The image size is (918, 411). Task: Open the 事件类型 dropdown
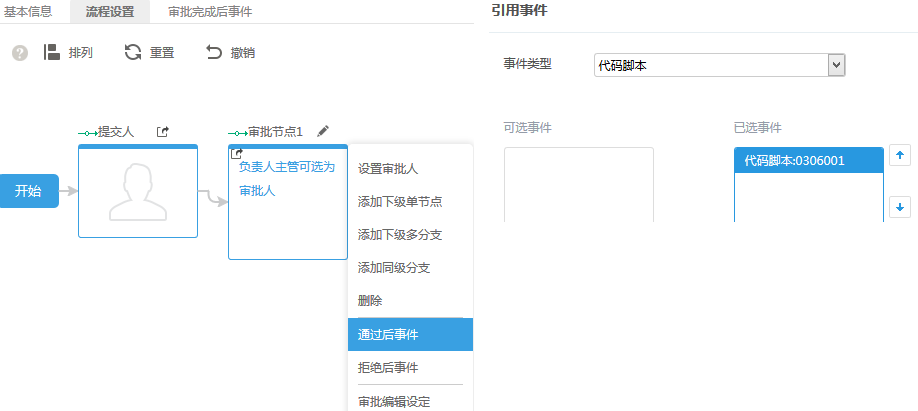(x=837, y=65)
